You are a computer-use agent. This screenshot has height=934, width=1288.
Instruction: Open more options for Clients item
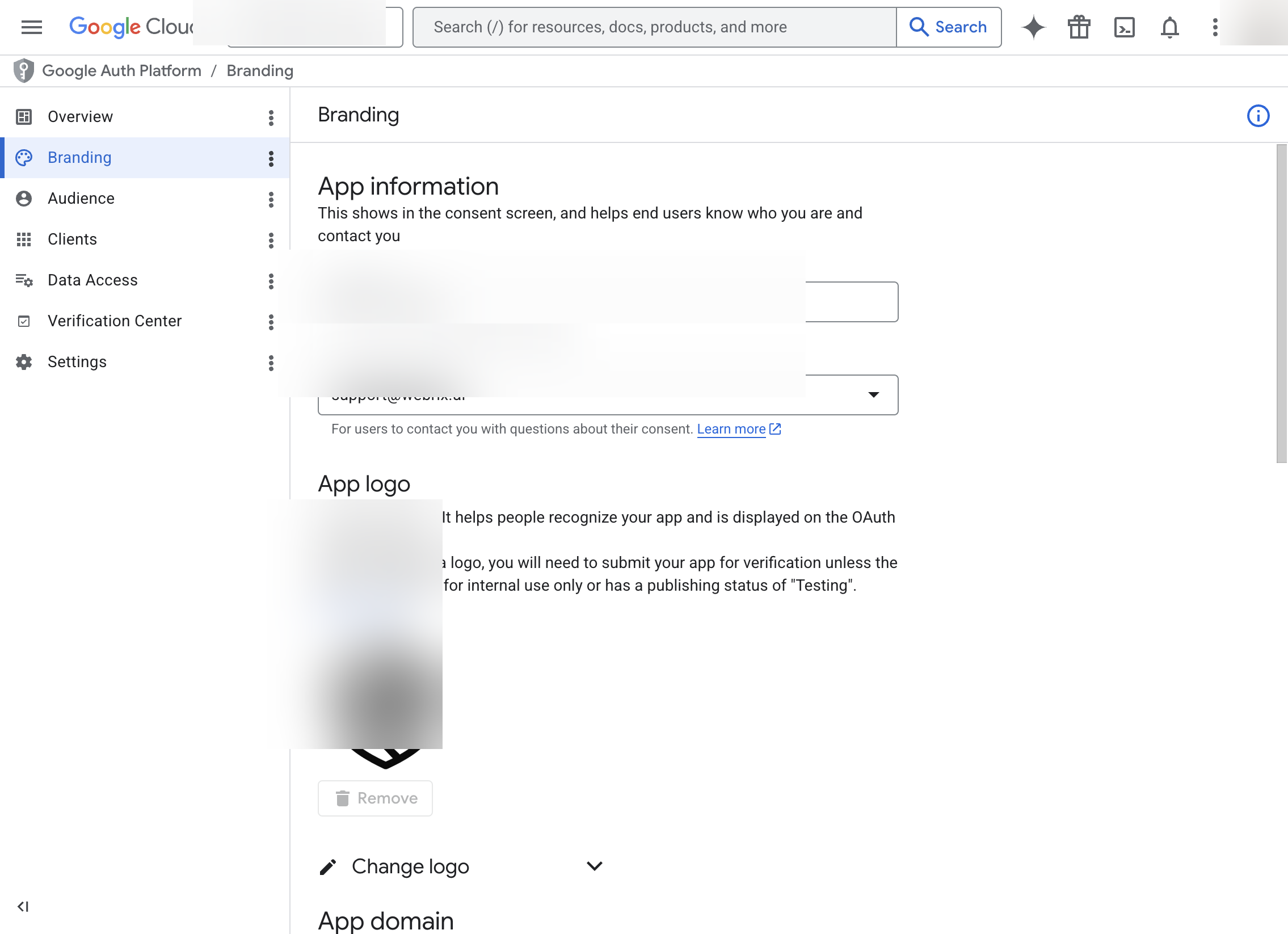(x=271, y=240)
